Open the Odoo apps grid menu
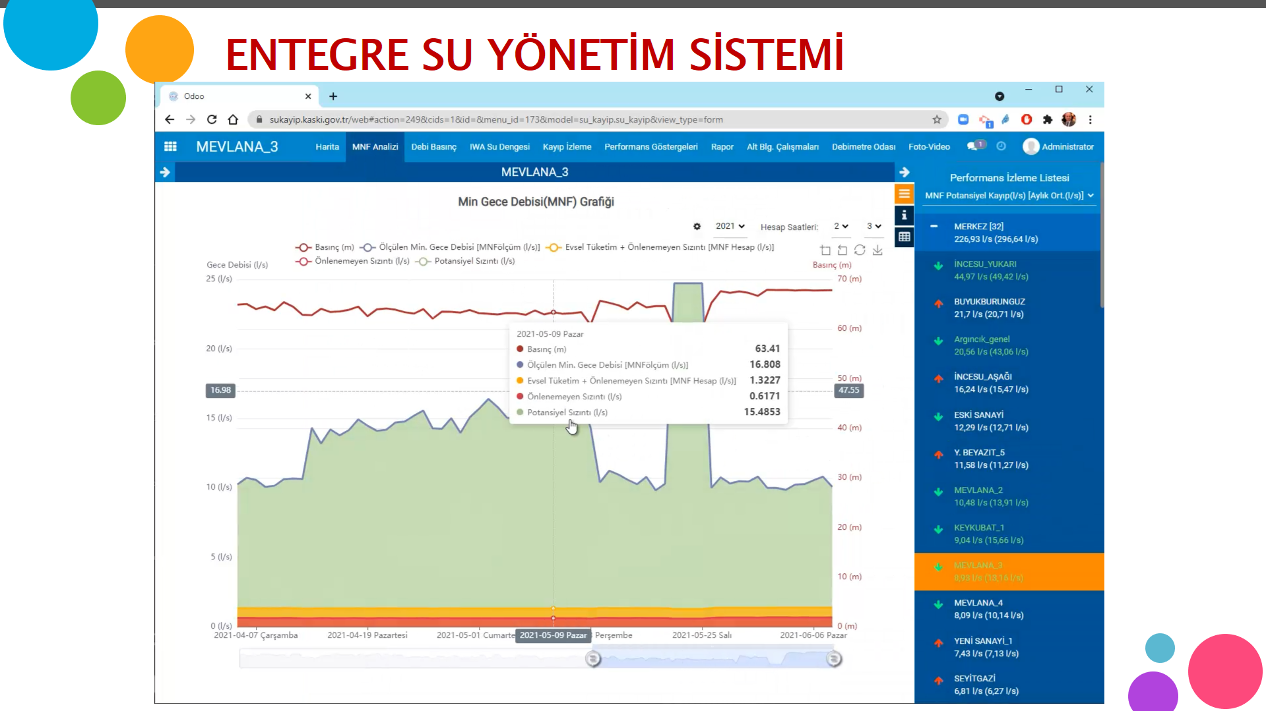The image size is (1266, 711). [x=170, y=146]
